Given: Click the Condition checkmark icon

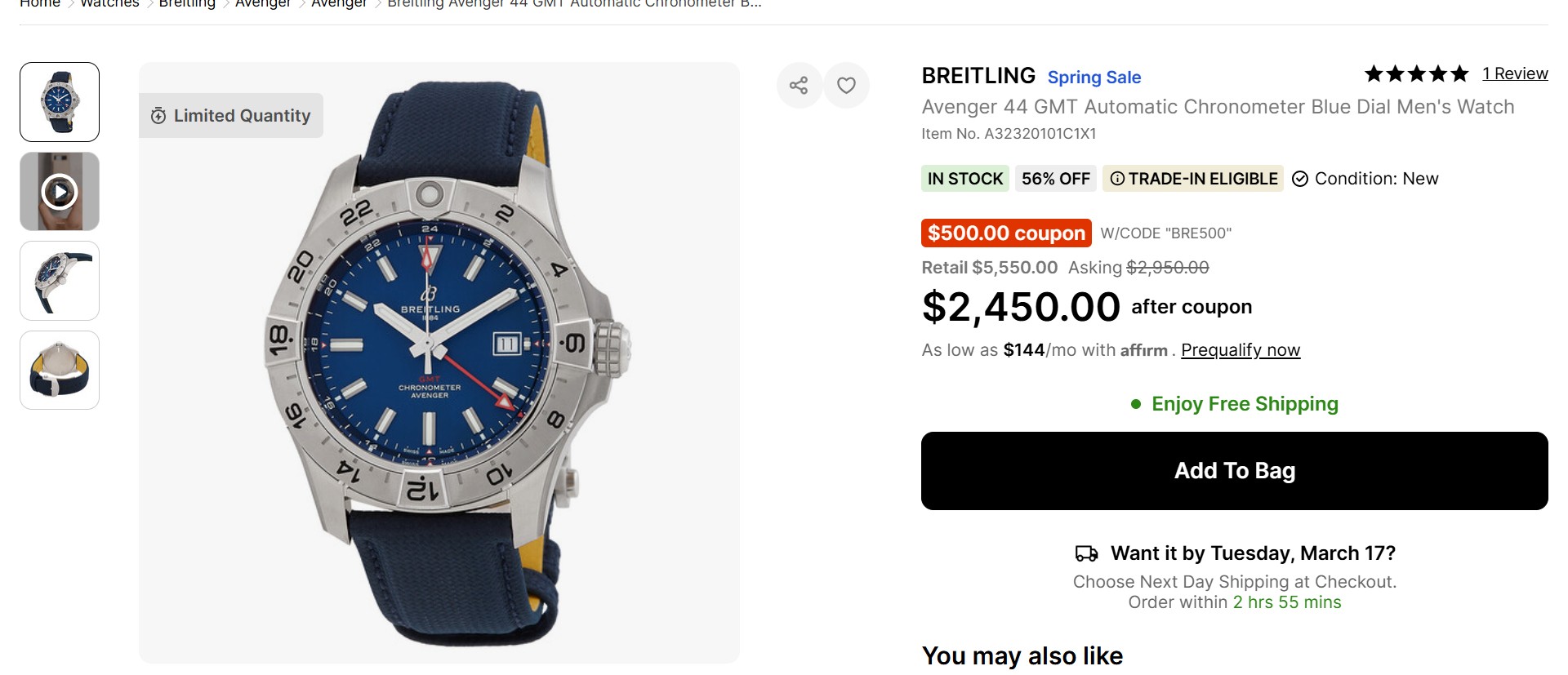Looking at the screenshot, I should (1300, 179).
